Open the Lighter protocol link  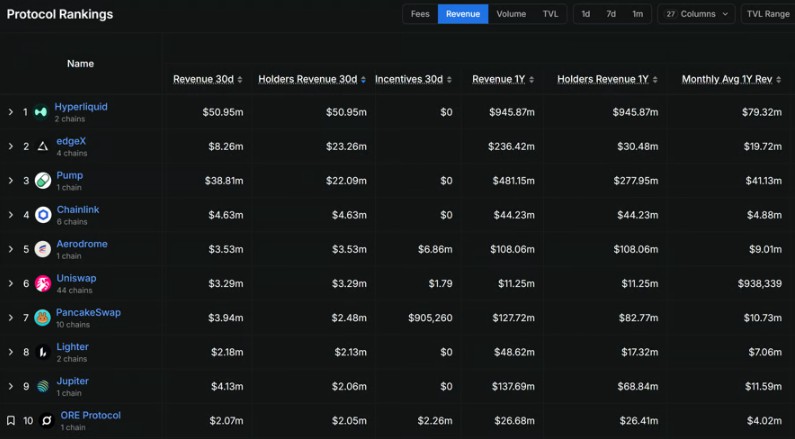[72, 347]
